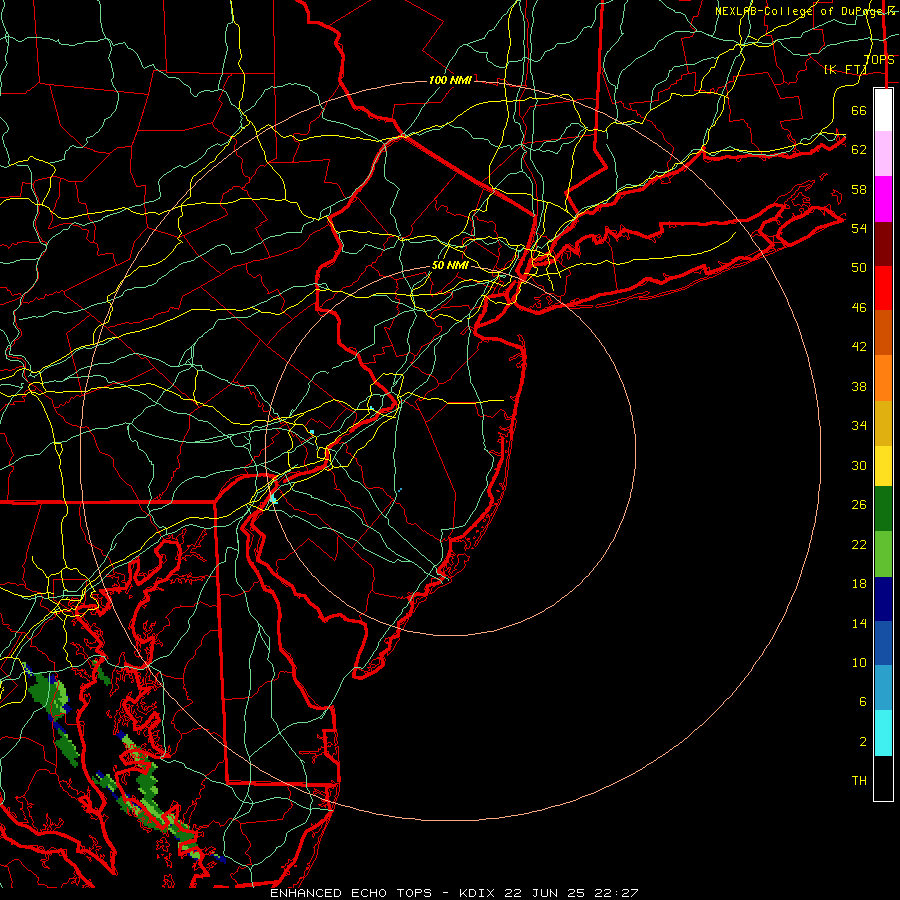The image size is (900, 900).
Task: Click the light pink legend swatch
Action: [x=883, y=153]
